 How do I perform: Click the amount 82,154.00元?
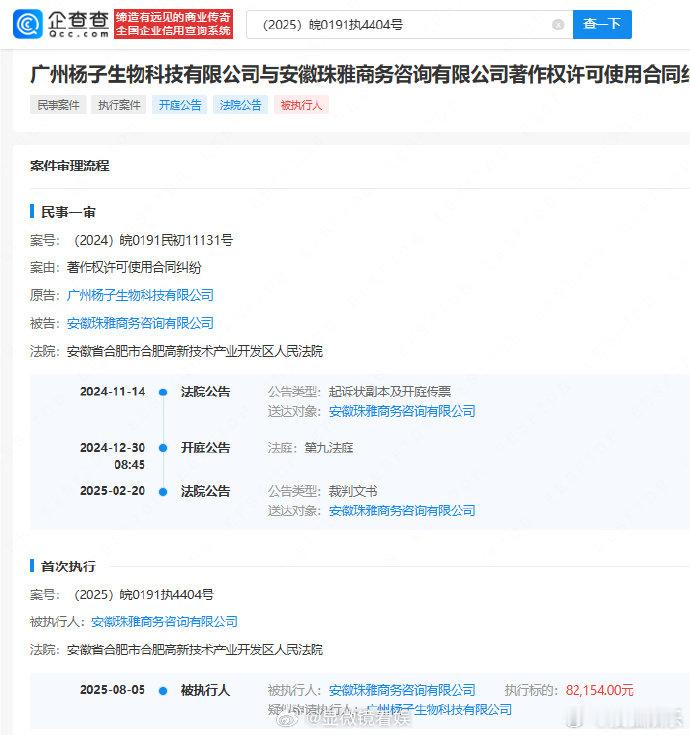click(x=600, y=690)
